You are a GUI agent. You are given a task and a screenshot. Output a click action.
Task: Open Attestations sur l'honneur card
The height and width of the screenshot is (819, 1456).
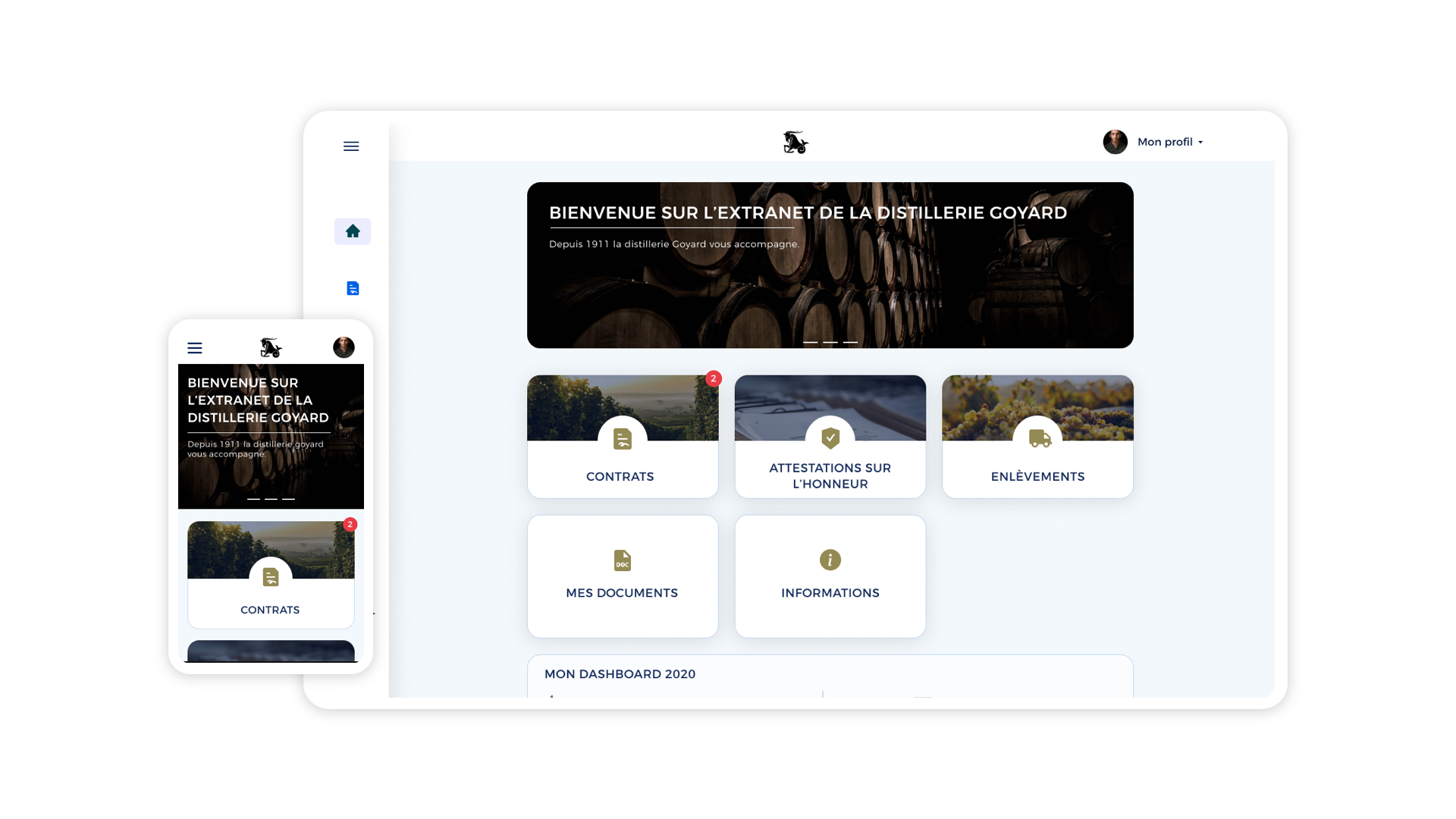pos(830,437)
